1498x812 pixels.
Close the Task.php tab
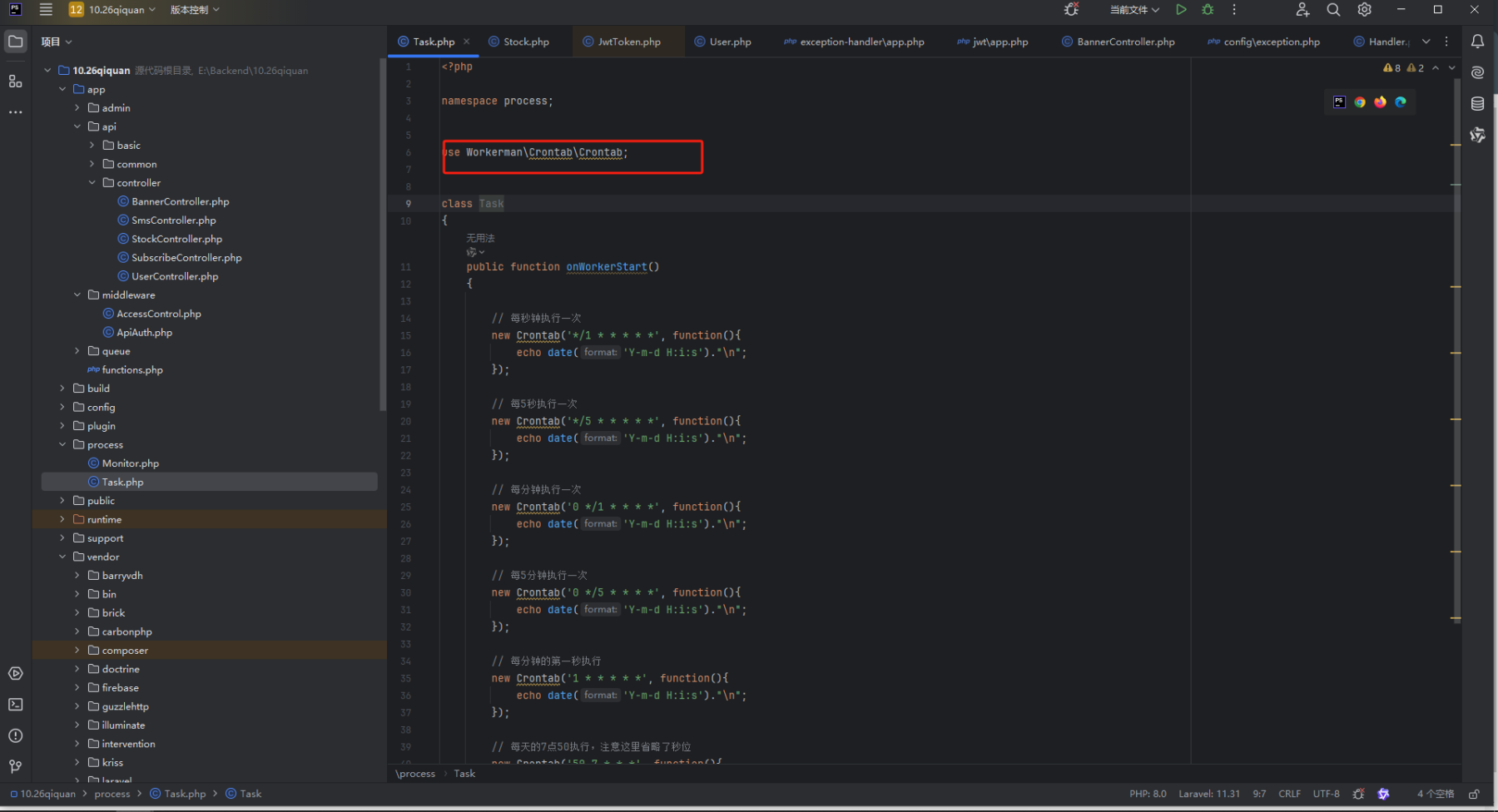point(467,42)
